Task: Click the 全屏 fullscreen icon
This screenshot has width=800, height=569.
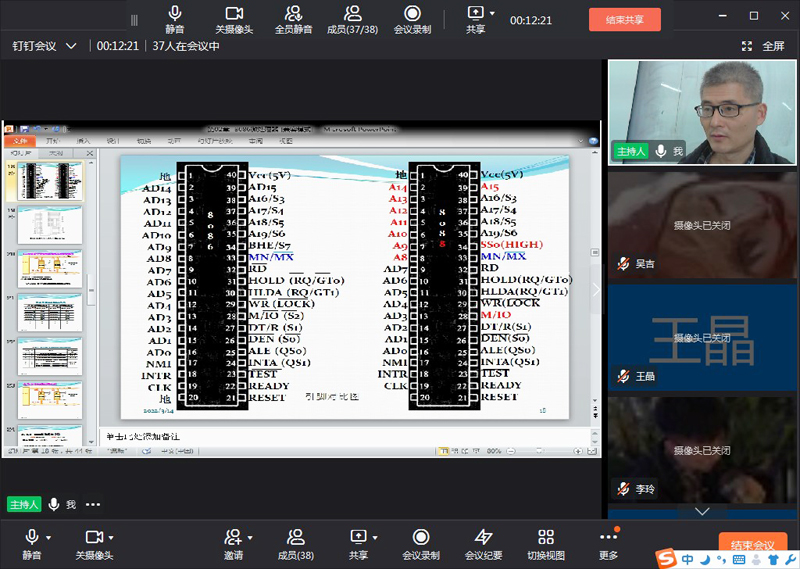Action: 747,46
